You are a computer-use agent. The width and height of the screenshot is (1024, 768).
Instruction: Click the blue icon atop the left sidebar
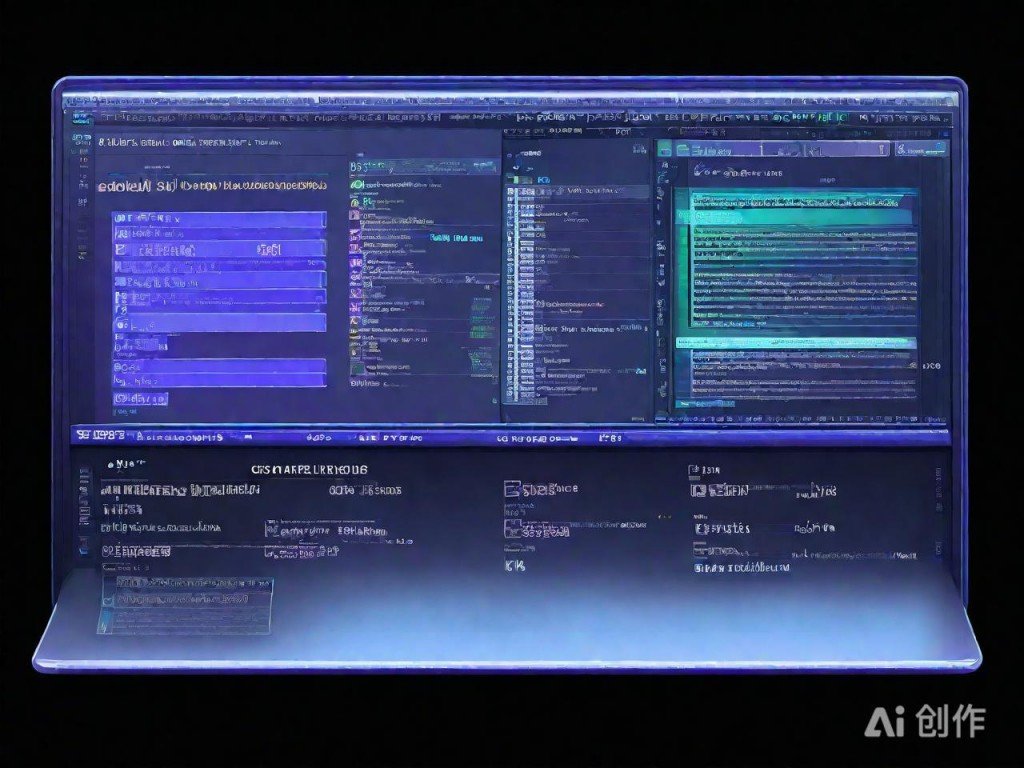coord(79,118)
